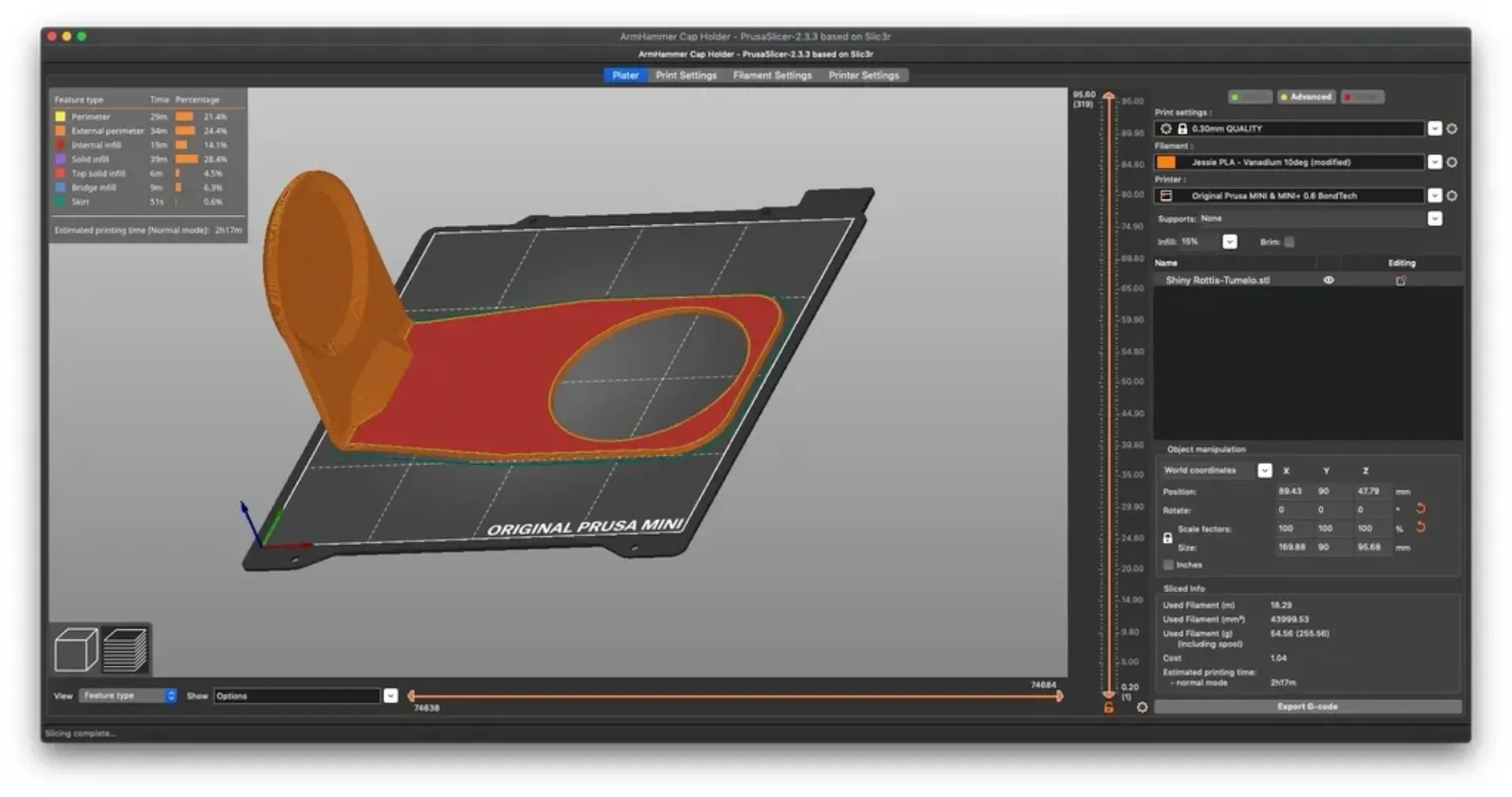Click the Rotate X input field
This screenshot has height=797, width=1512.
click(x=1295, y=510)
